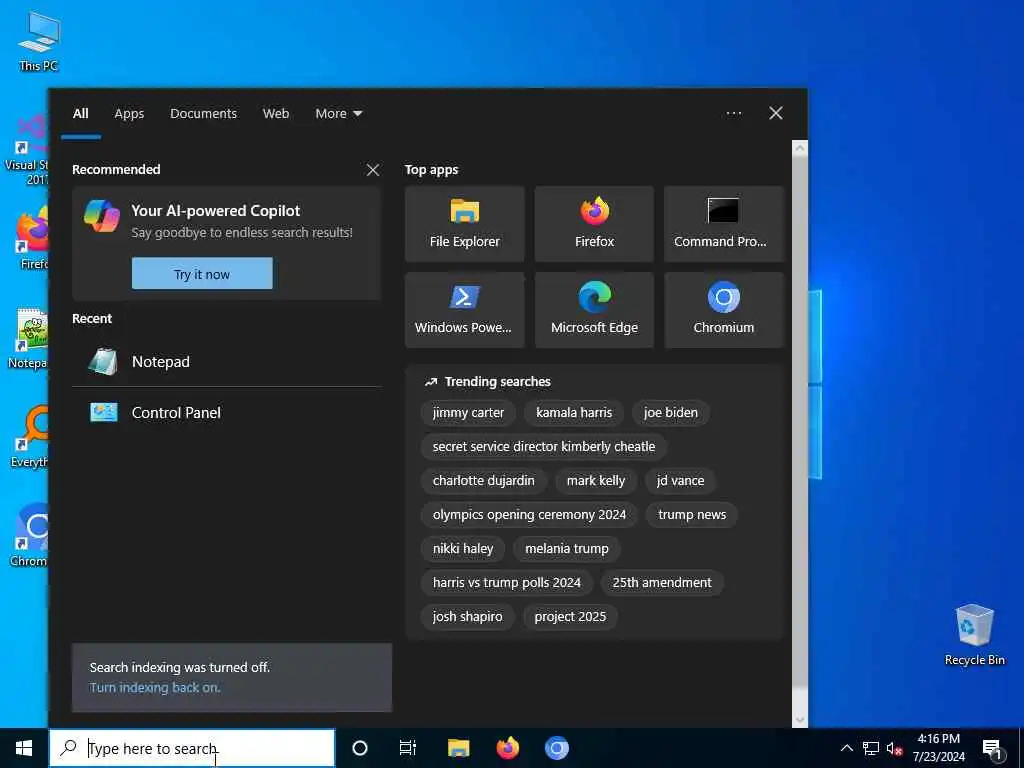Select nikki haley trending chip
This screenshot has height=768, width=1024.
coord(463,549)
